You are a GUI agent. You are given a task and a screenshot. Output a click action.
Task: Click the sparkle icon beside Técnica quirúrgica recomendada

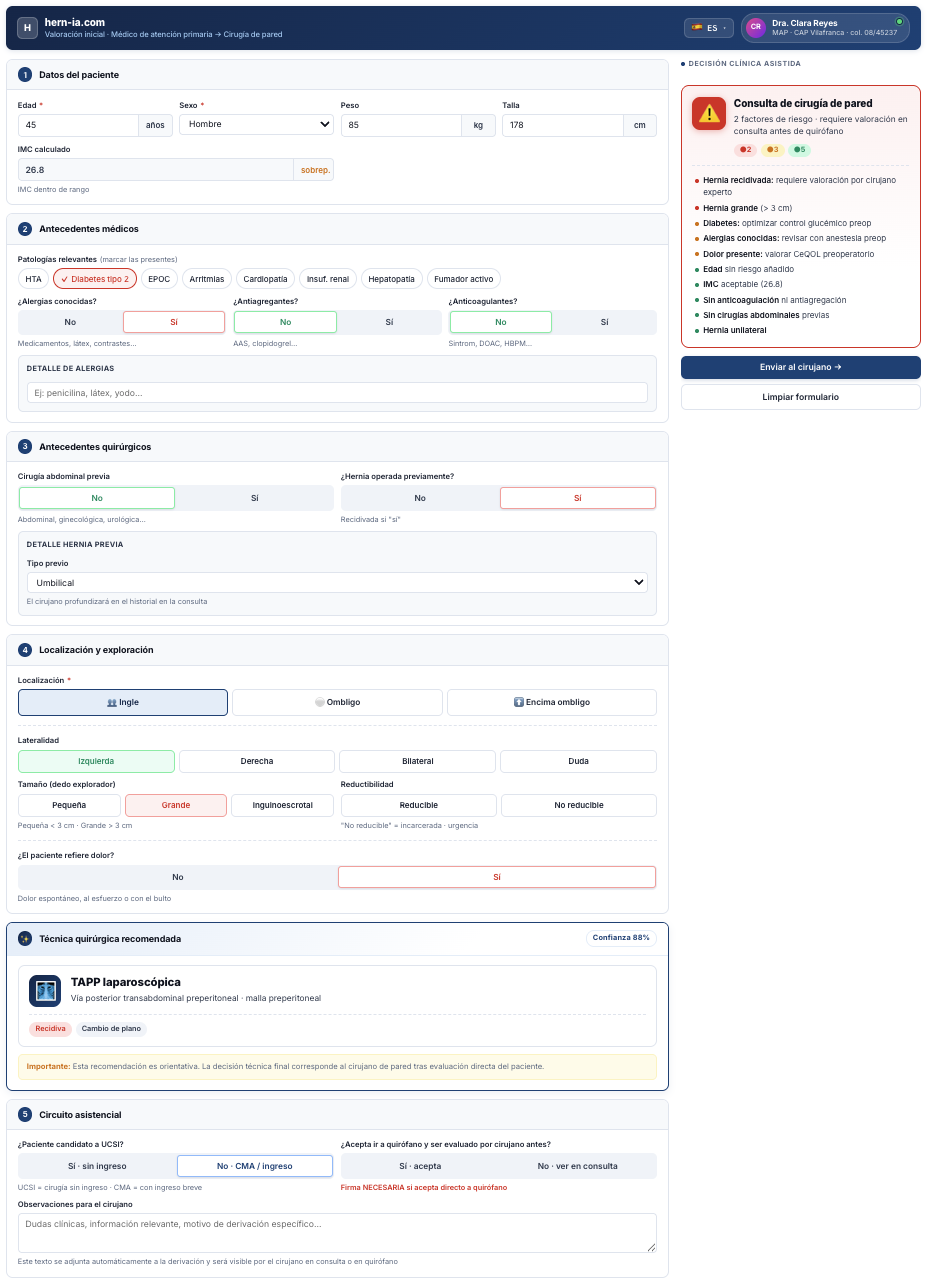25,939
